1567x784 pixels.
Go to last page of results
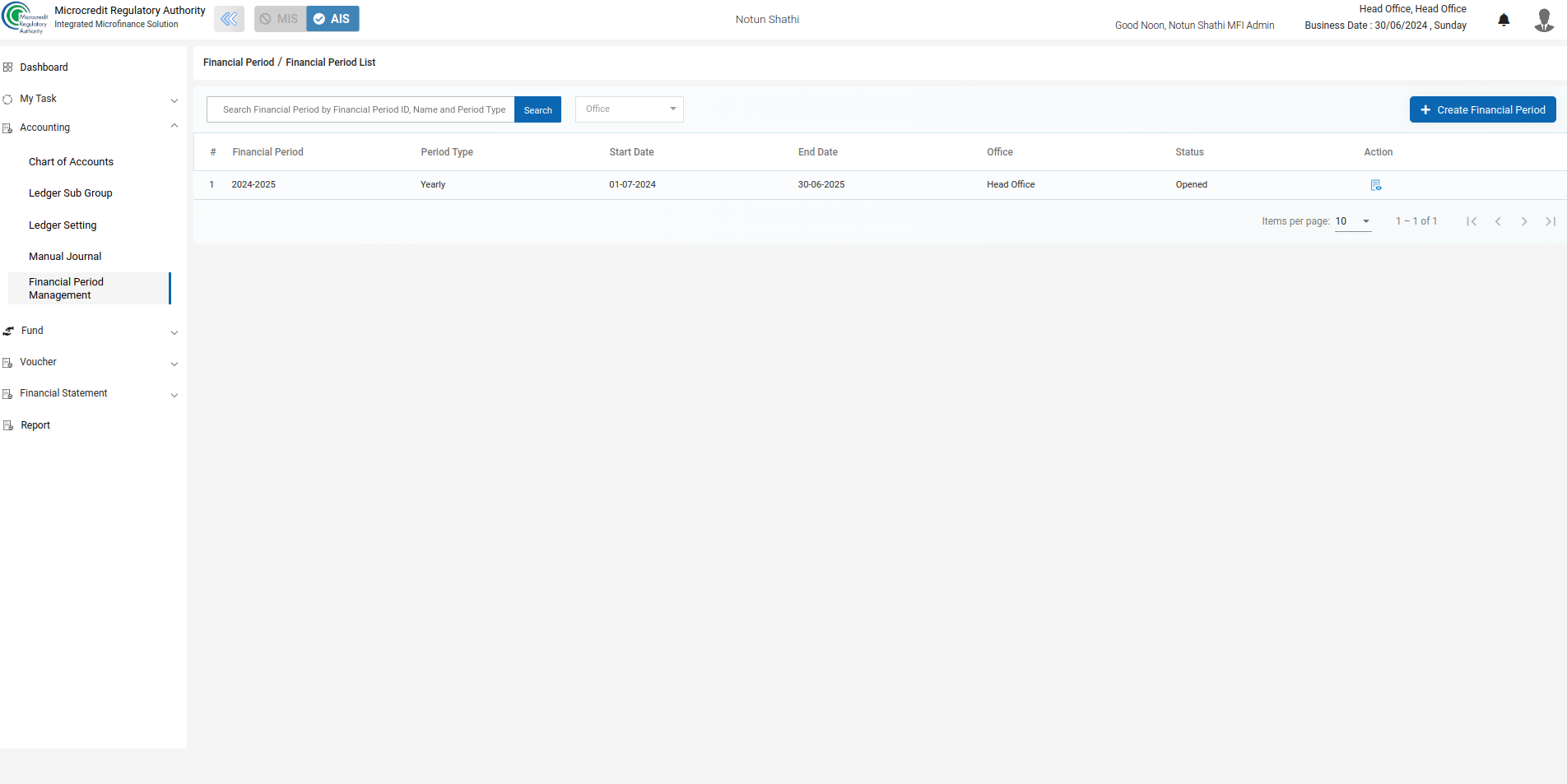point(1551,221)
